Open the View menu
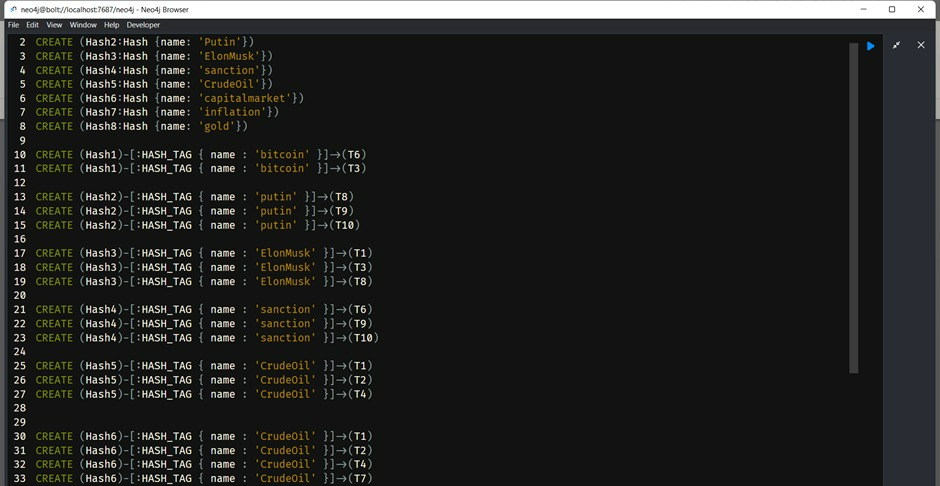 pyautogui.click(x=55, y=25)
